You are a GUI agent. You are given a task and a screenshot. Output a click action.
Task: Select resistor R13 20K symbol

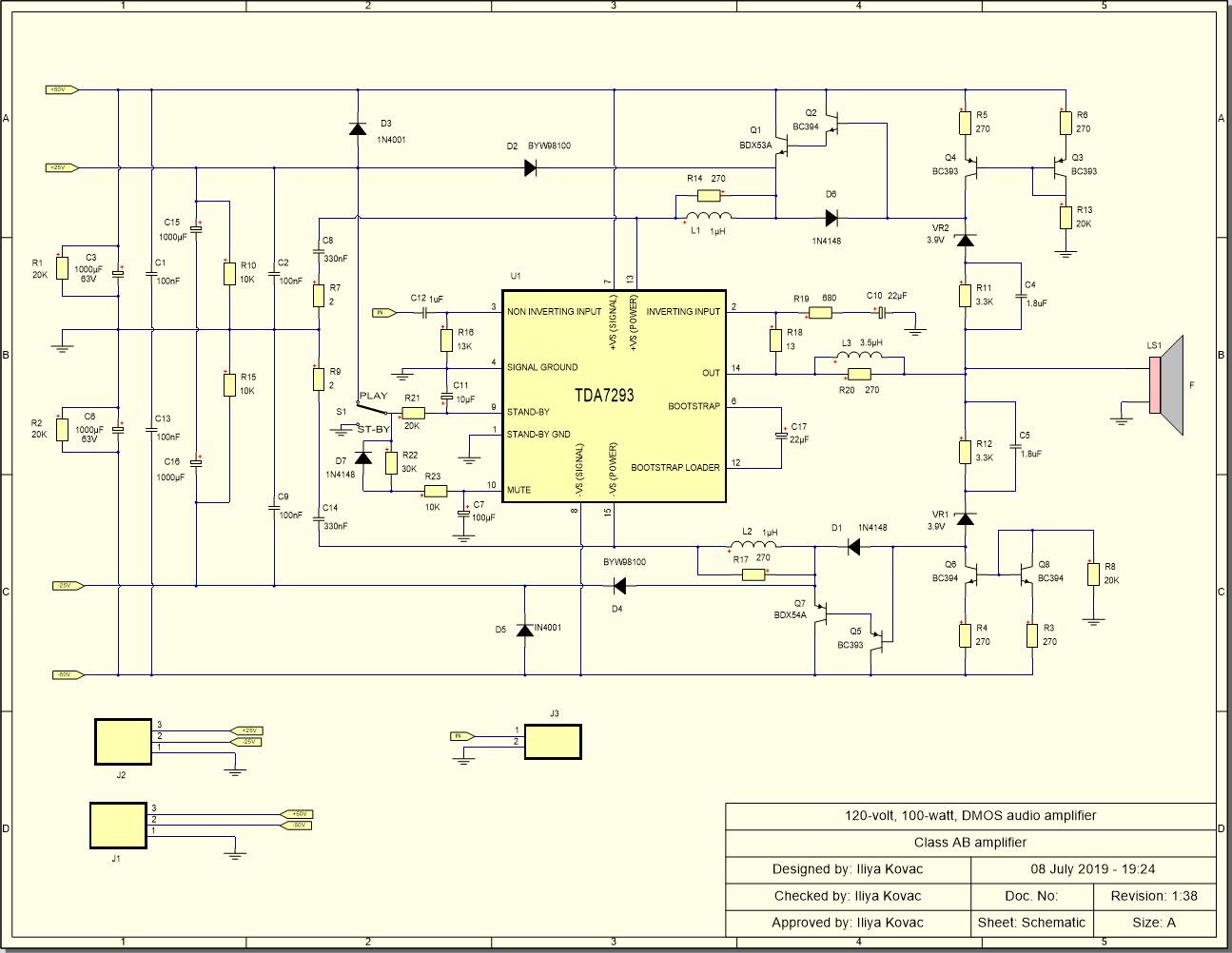pyautogui.click(x=1066, y=217)
